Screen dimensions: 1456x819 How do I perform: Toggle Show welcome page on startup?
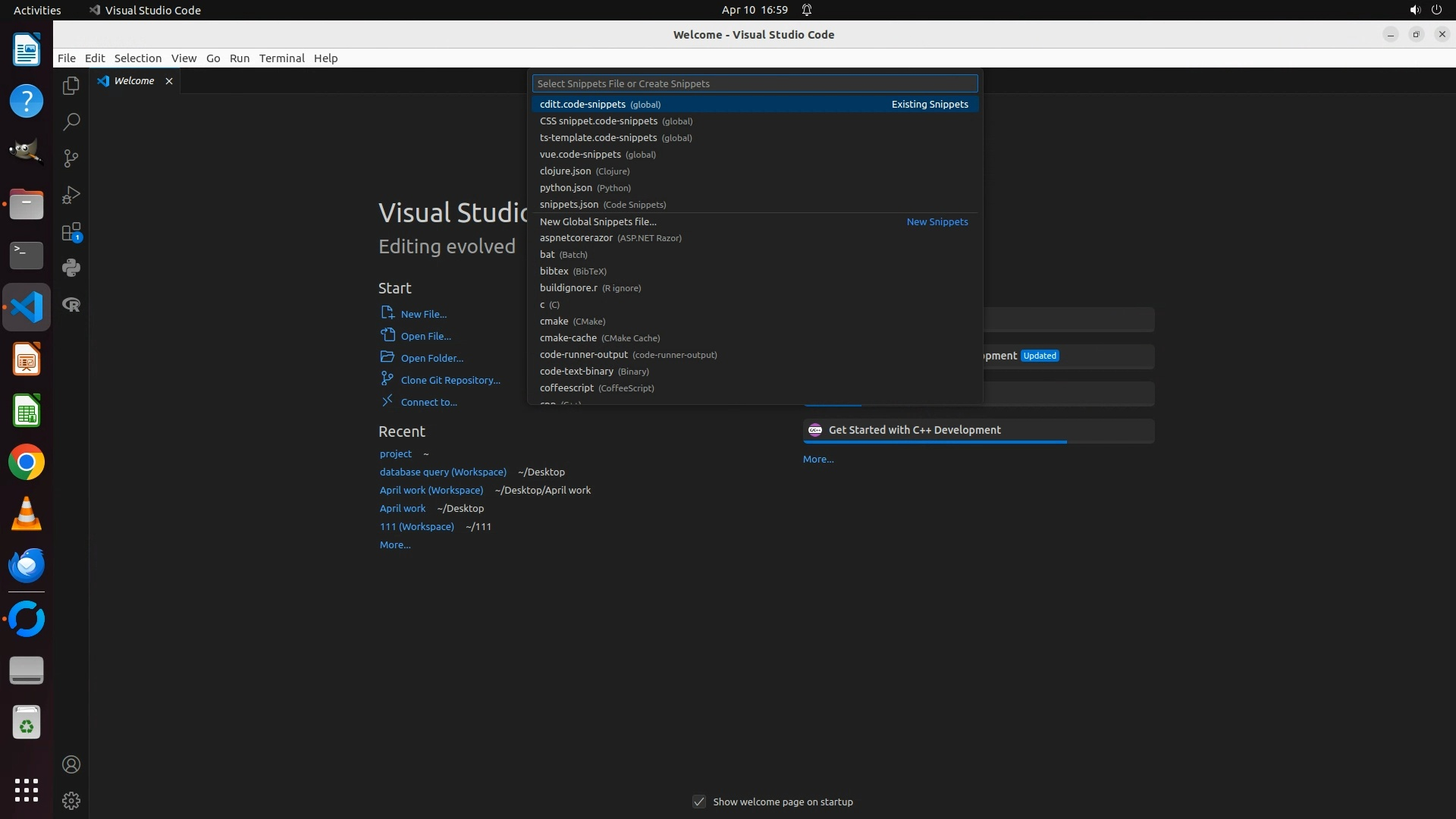tap(699, 802)
